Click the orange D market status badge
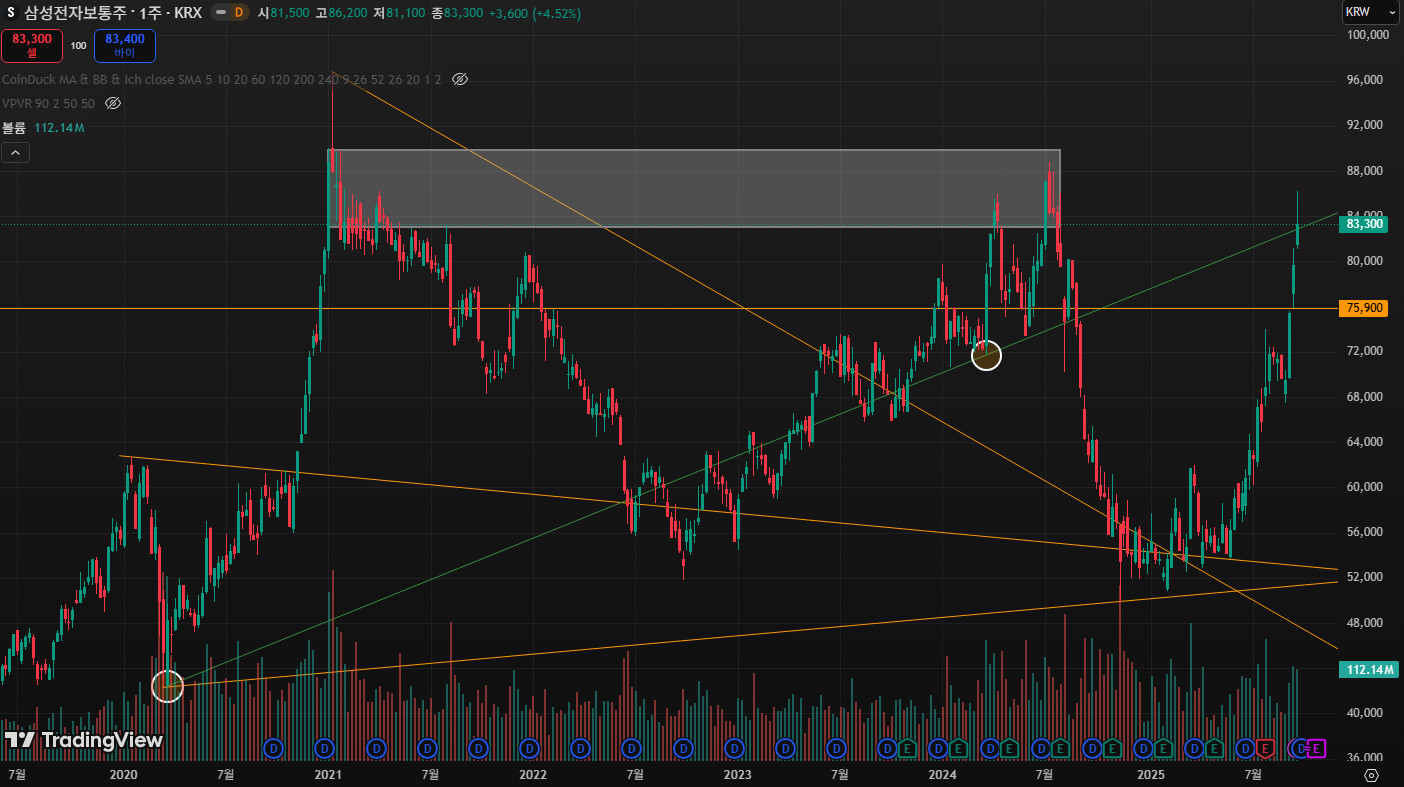The width and height of the screenshot is (1404, 787). point(238,13)
